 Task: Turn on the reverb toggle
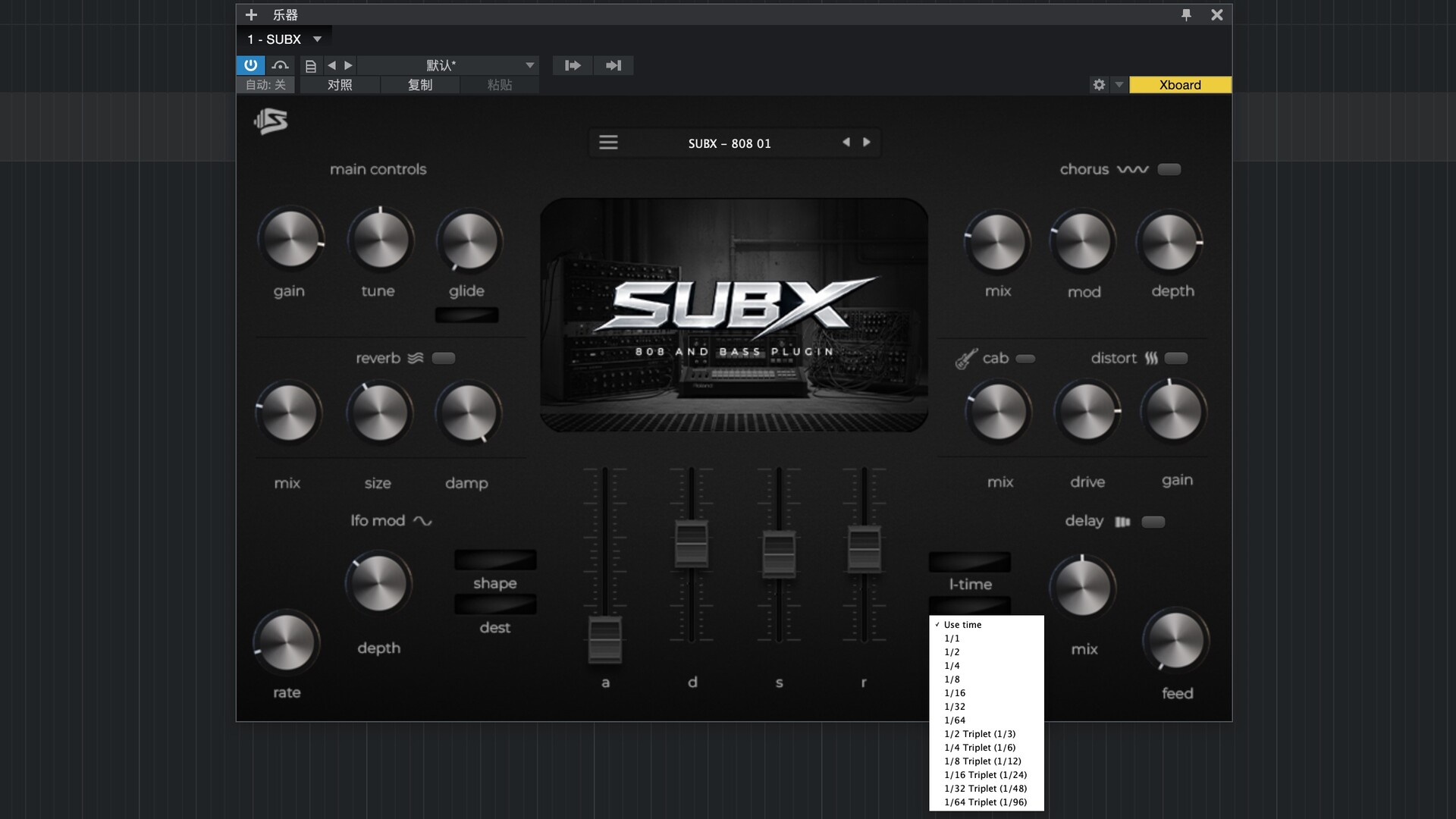(x=444, y=358)
